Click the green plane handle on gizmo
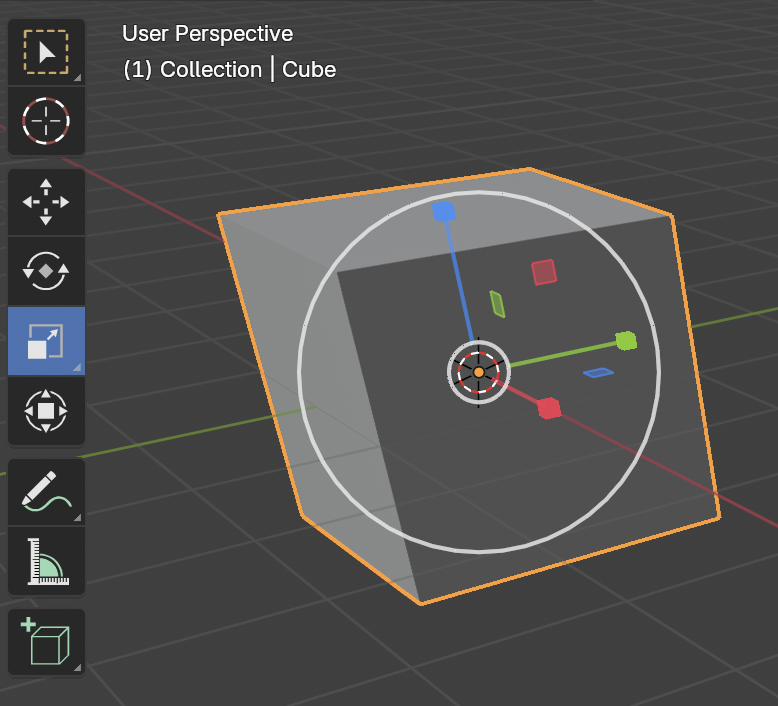 tap(497, 303)
